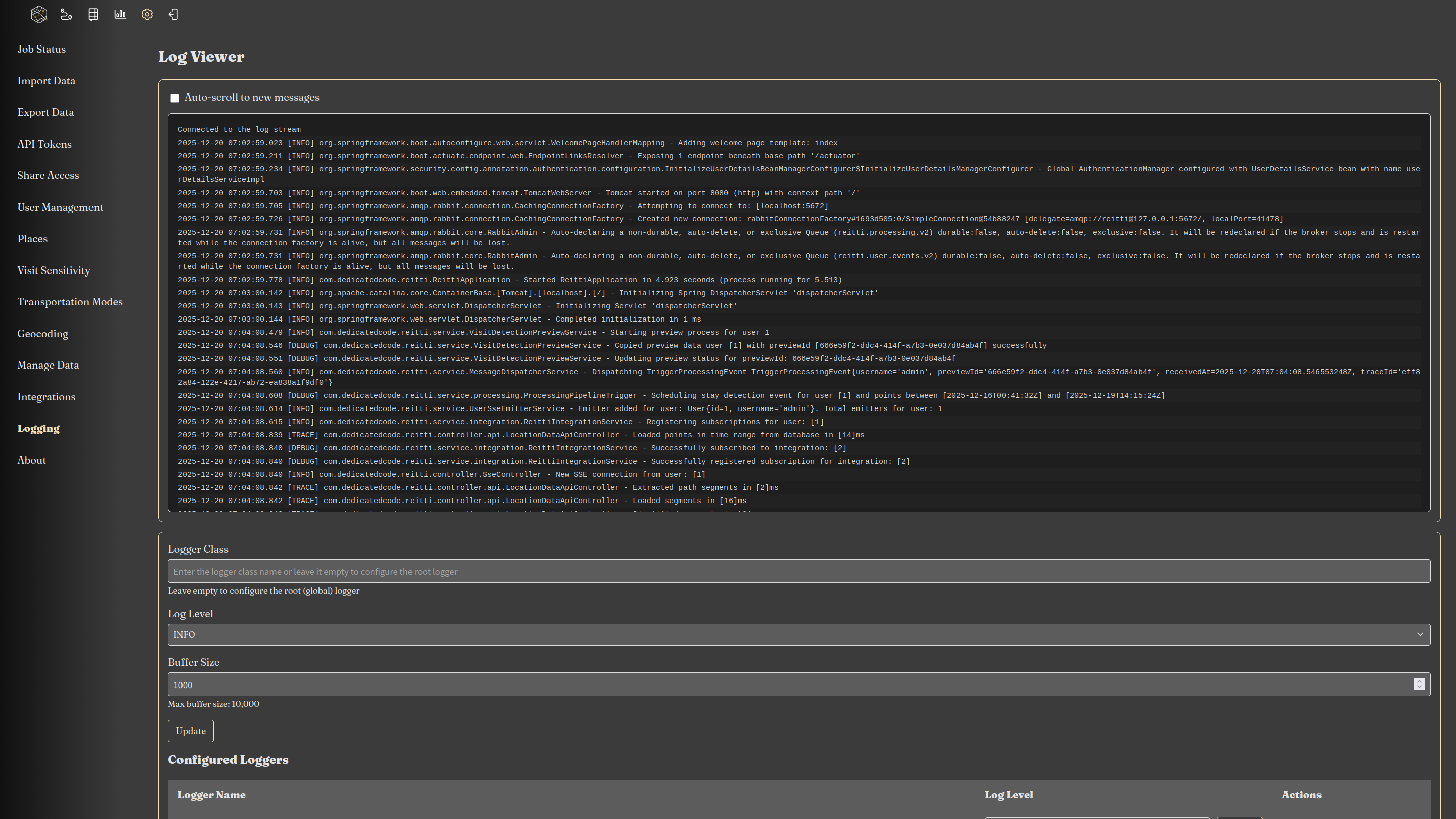Open the bar chart statistics icon

[120, 14]
